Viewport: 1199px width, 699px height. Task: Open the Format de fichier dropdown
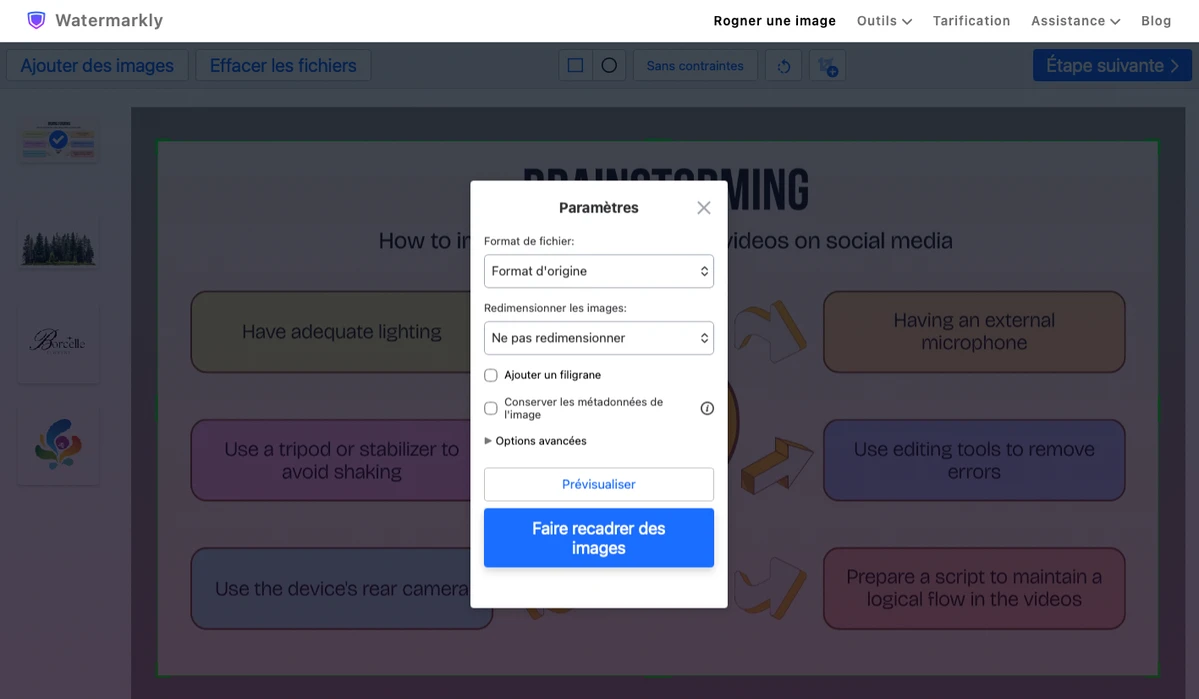pos(599,271)
